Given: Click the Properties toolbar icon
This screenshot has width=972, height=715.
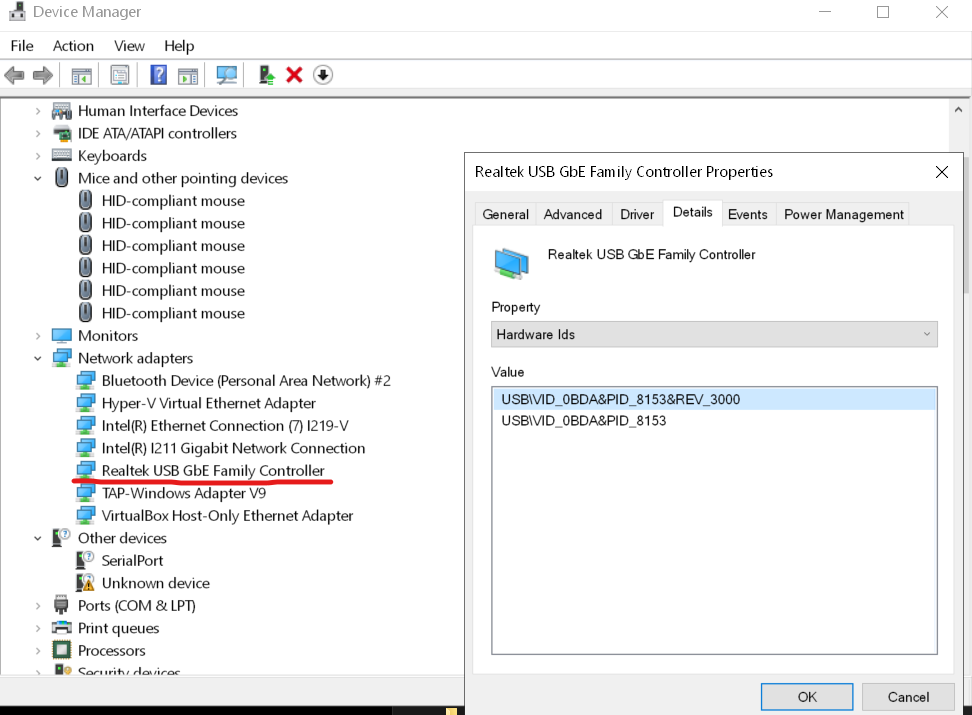Looking at the screenshot, I should tap(120, 75).
